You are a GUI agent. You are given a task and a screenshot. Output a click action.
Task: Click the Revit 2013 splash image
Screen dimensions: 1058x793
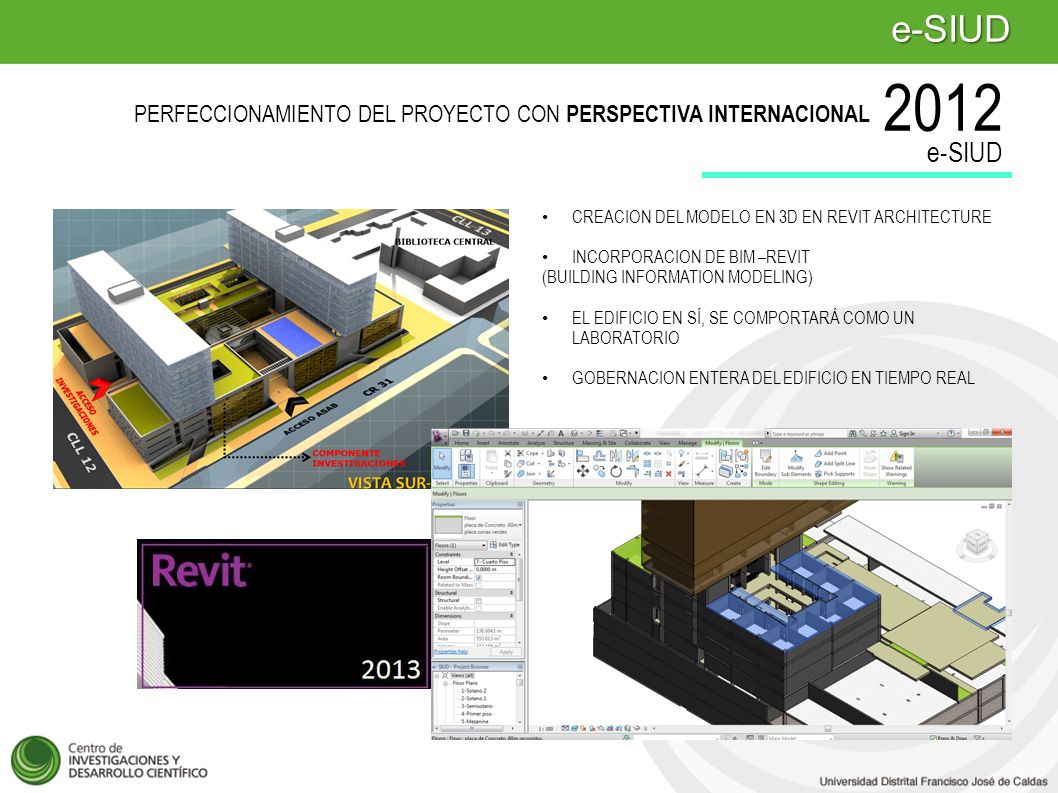pyautogui.click(x=283, y=613)
